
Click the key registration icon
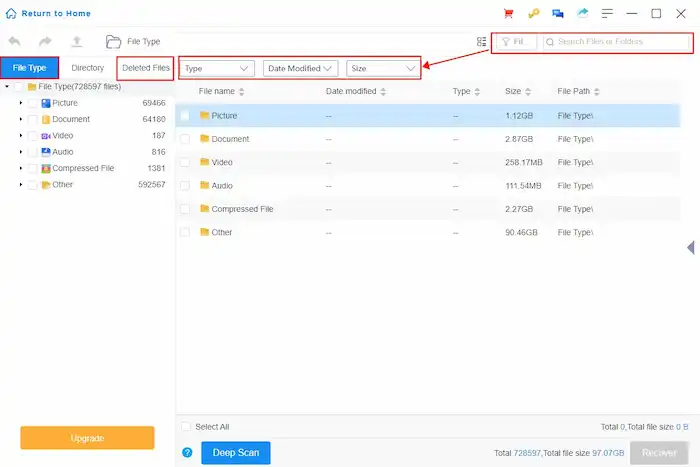click(x=534, y=14)
